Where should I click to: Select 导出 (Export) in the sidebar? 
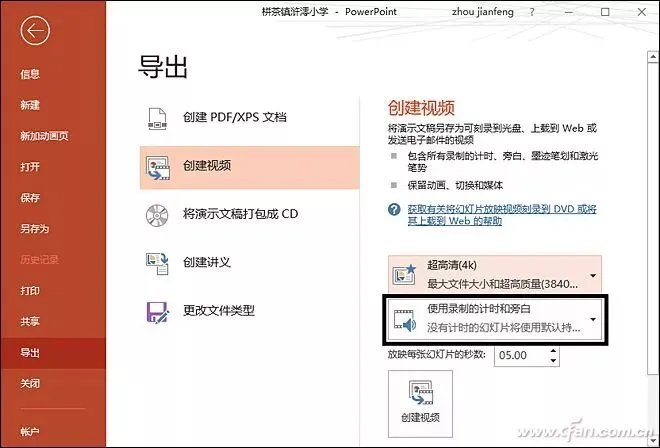tap(53, 353)
